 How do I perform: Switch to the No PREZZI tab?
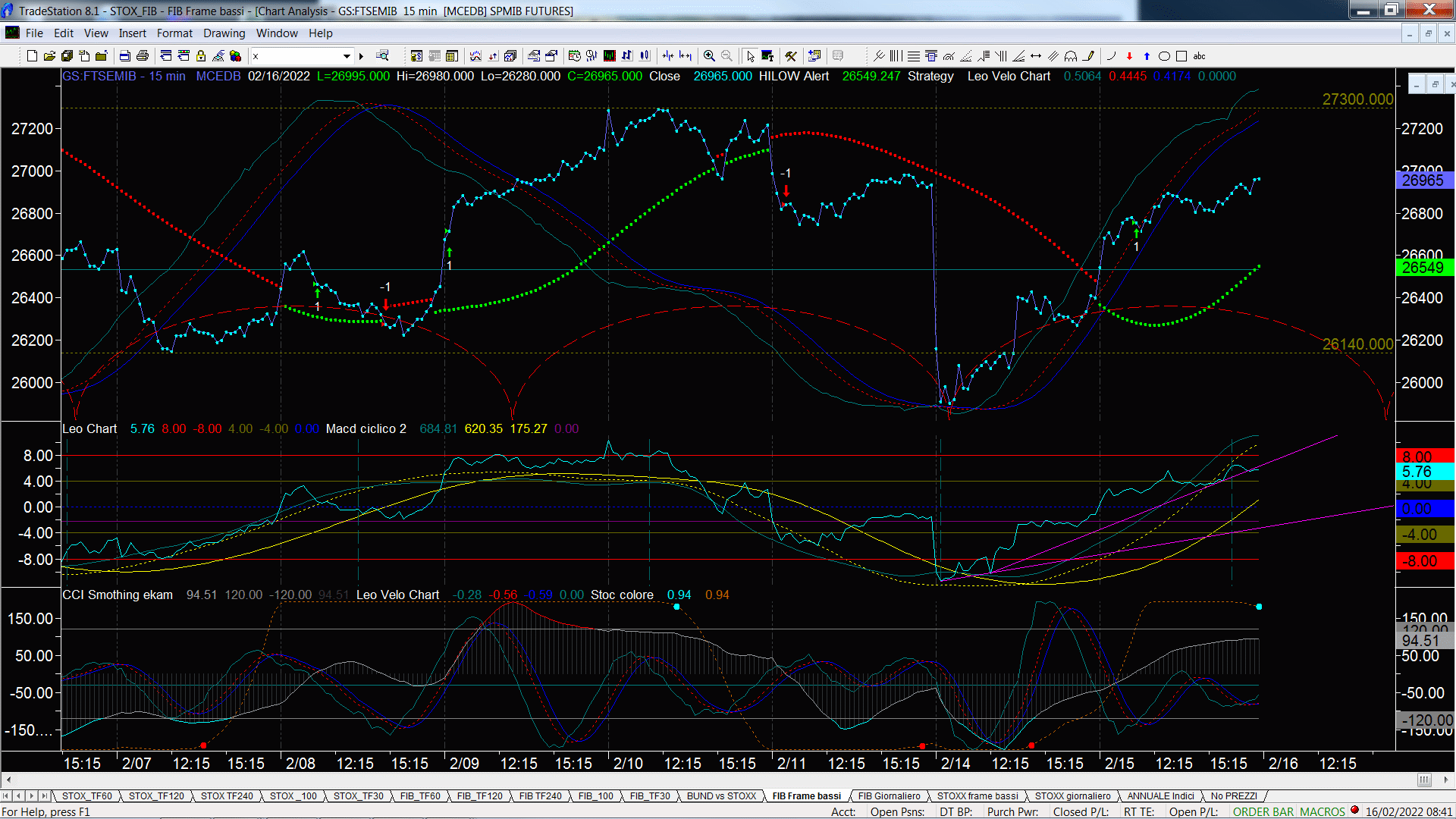(1234, 796)
